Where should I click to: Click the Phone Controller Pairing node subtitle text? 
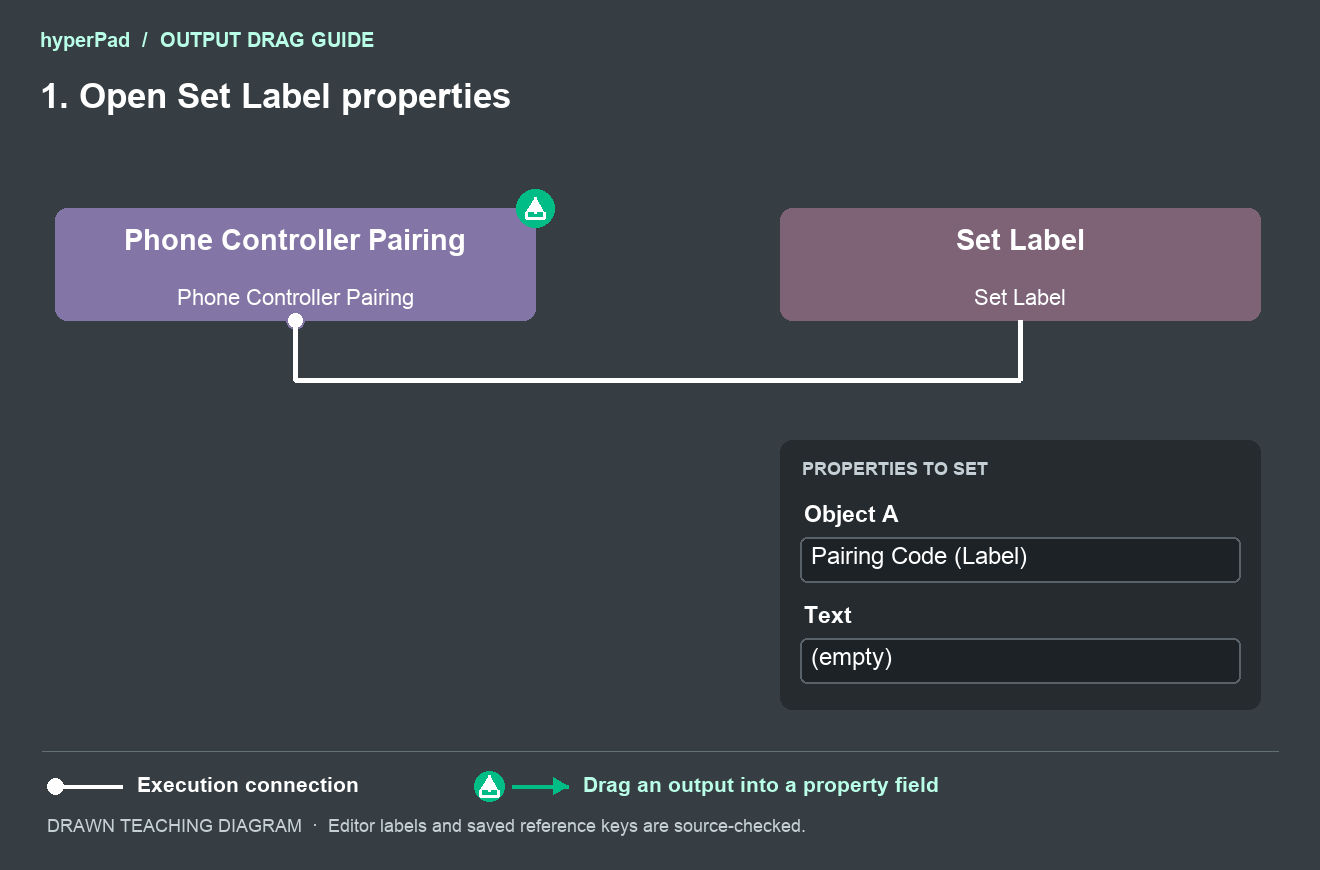295,297
